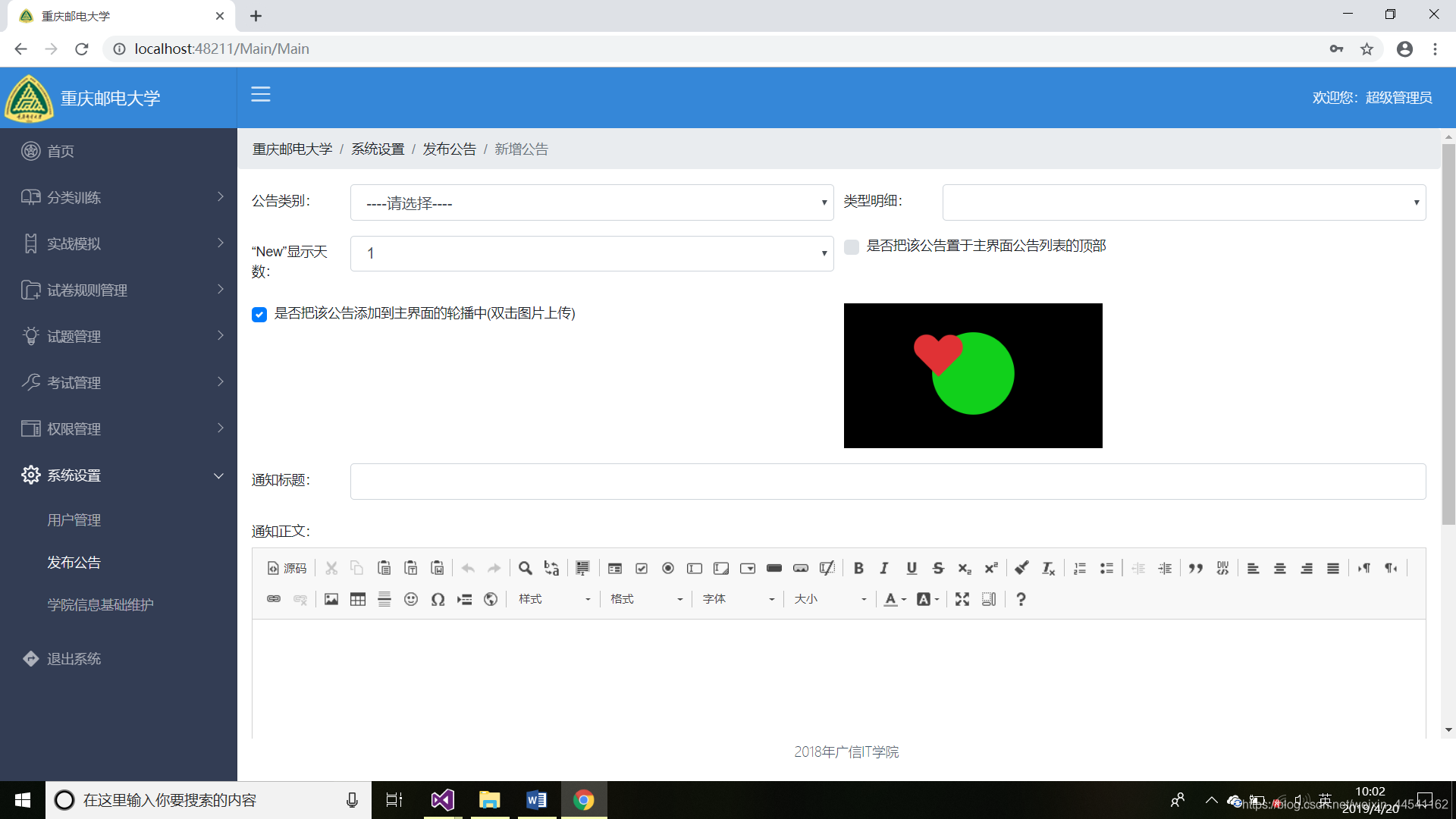Insert a special character (Omega icon)
Image resolution: width=1456 pixels, height=819 pixels.
pos(438,599)
